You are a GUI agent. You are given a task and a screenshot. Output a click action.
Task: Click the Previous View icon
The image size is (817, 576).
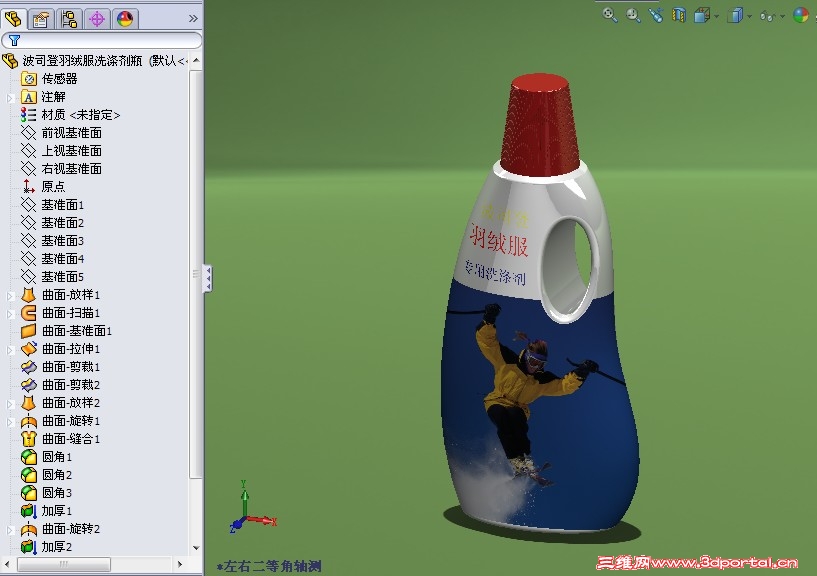(x=656, y=15)
